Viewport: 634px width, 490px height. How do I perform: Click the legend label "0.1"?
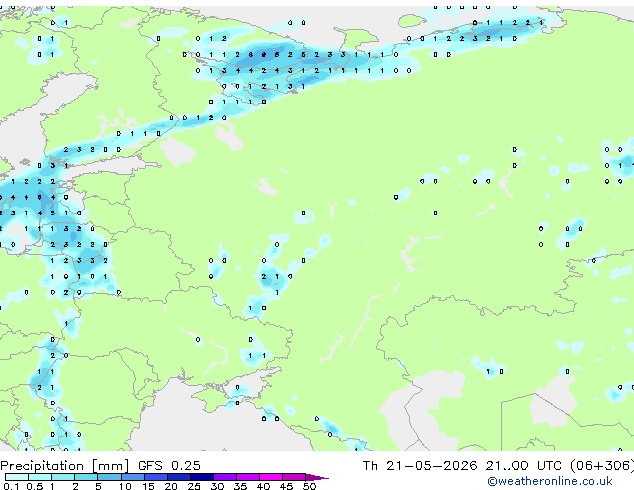point(11,486)
